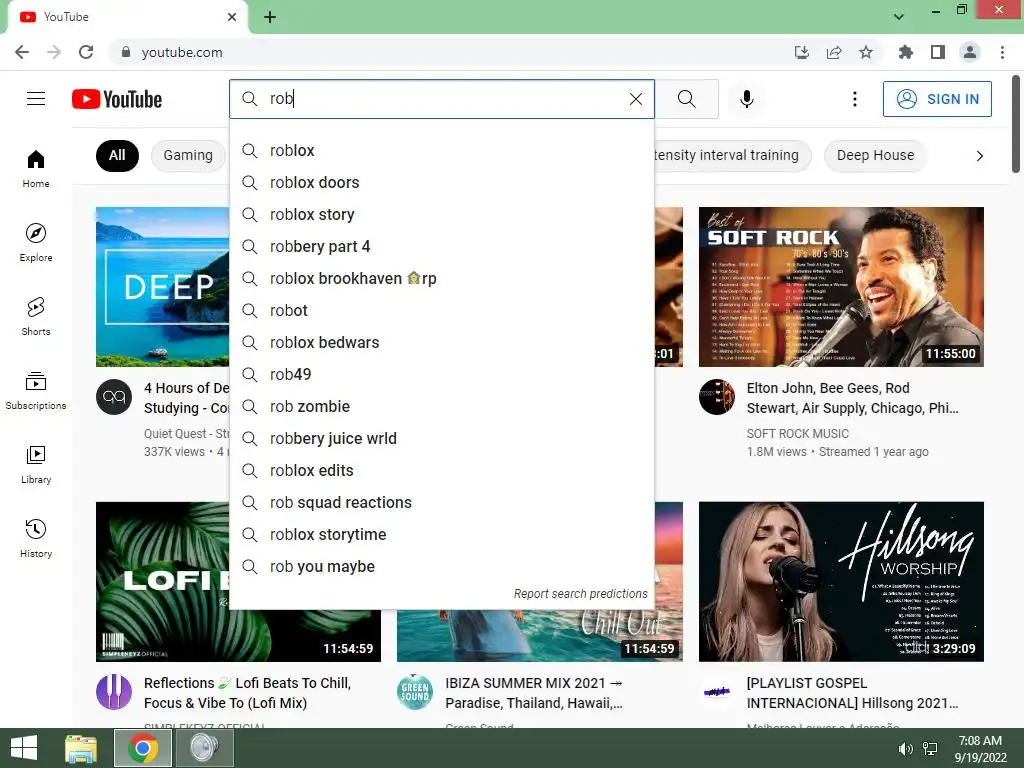Show more category chips with right arrow
This screenshot has height=768, width=1024.
click(x=980, y=155)
